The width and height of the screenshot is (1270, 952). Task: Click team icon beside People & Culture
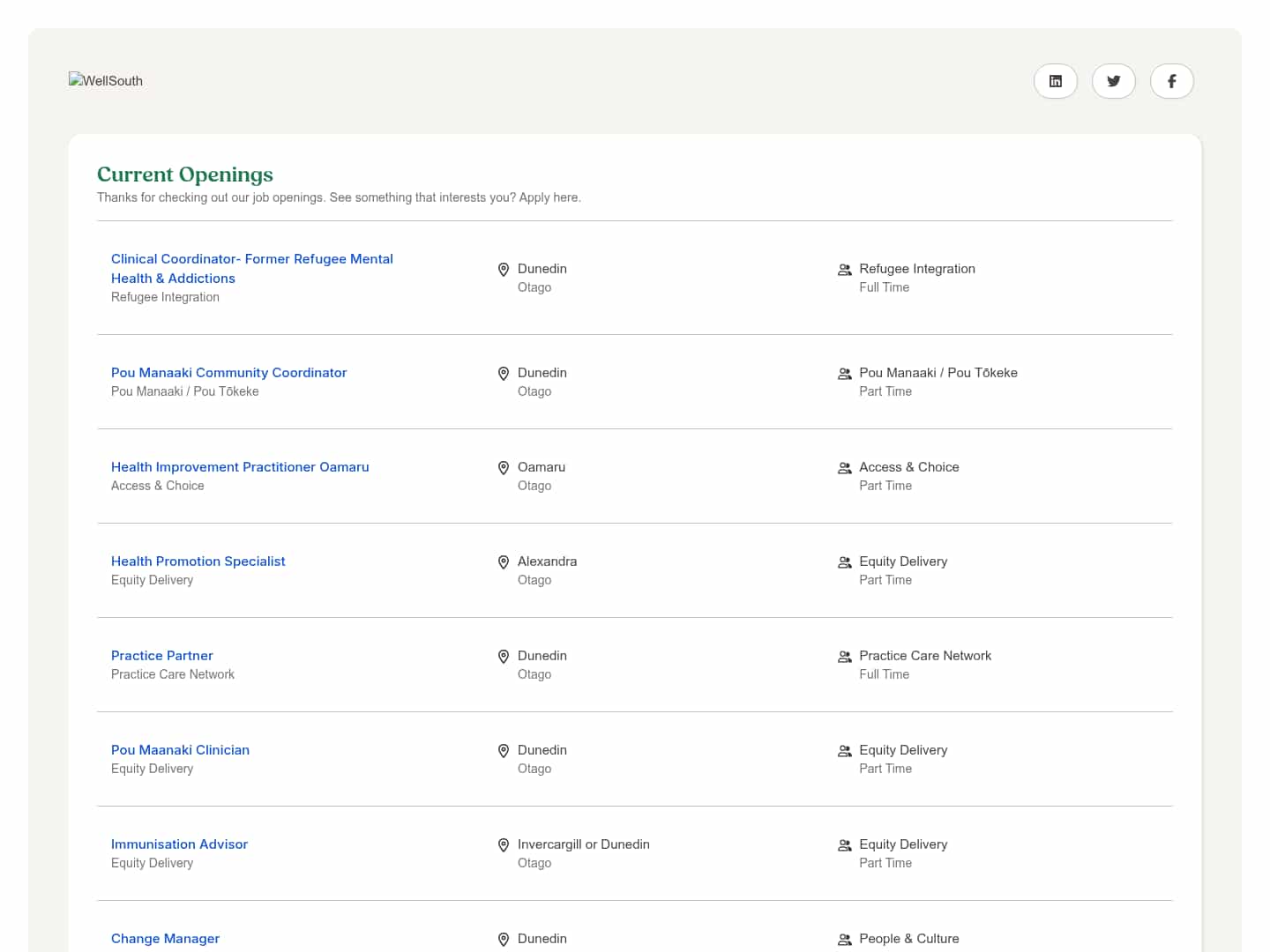tap(844, 940)
